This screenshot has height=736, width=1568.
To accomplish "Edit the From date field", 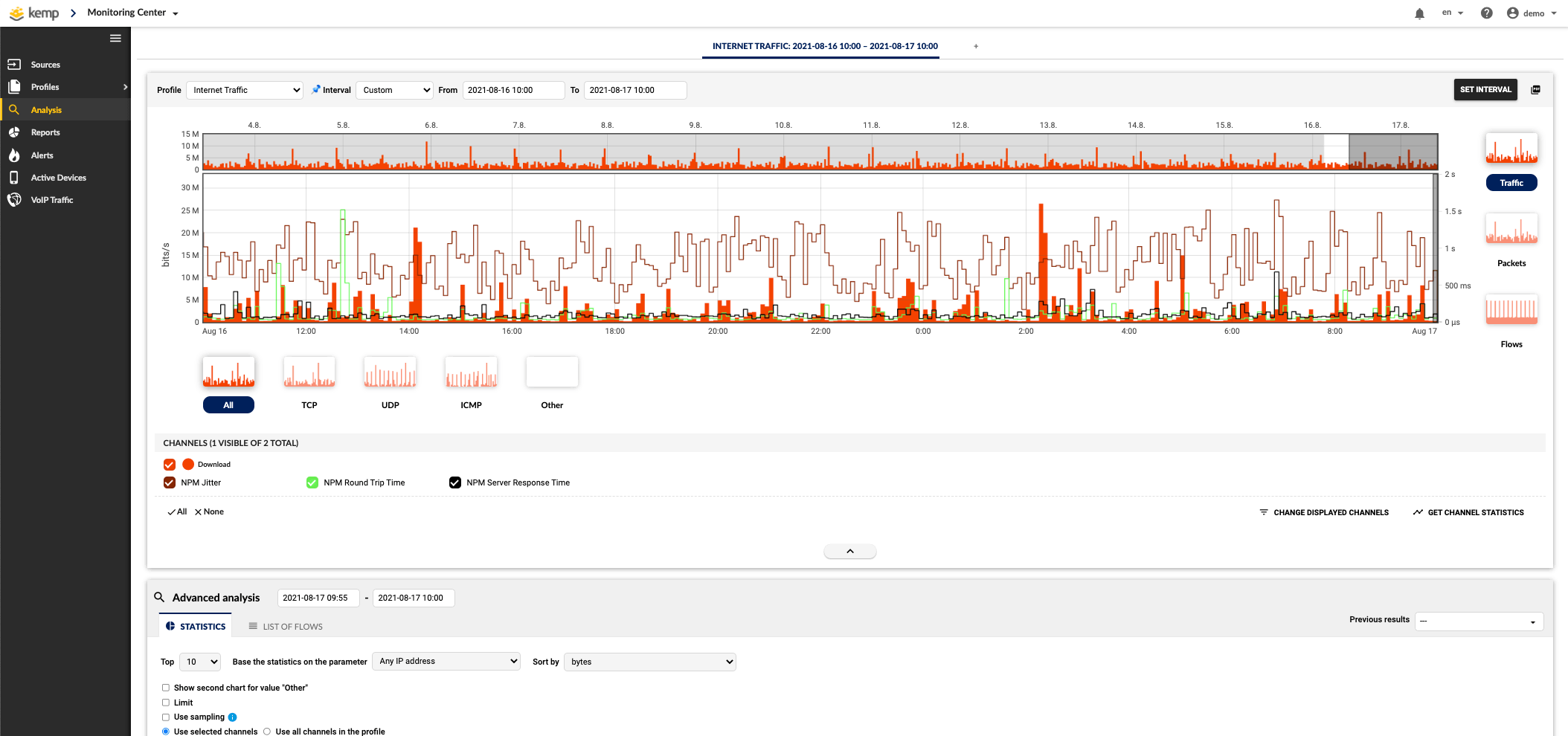I will (513, 90).
